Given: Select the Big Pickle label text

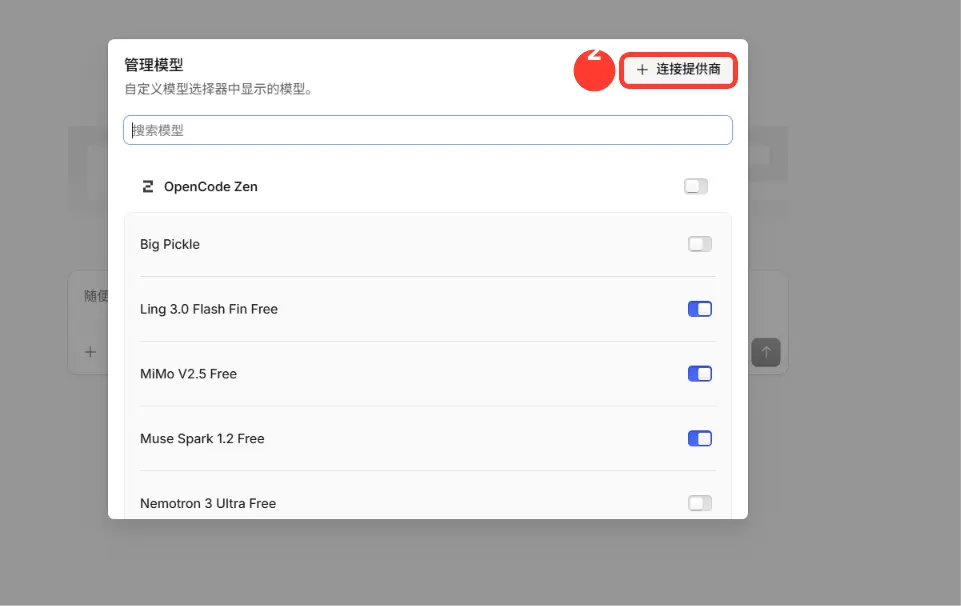Looking at the screenshot, I should click(x=170, y=244).
